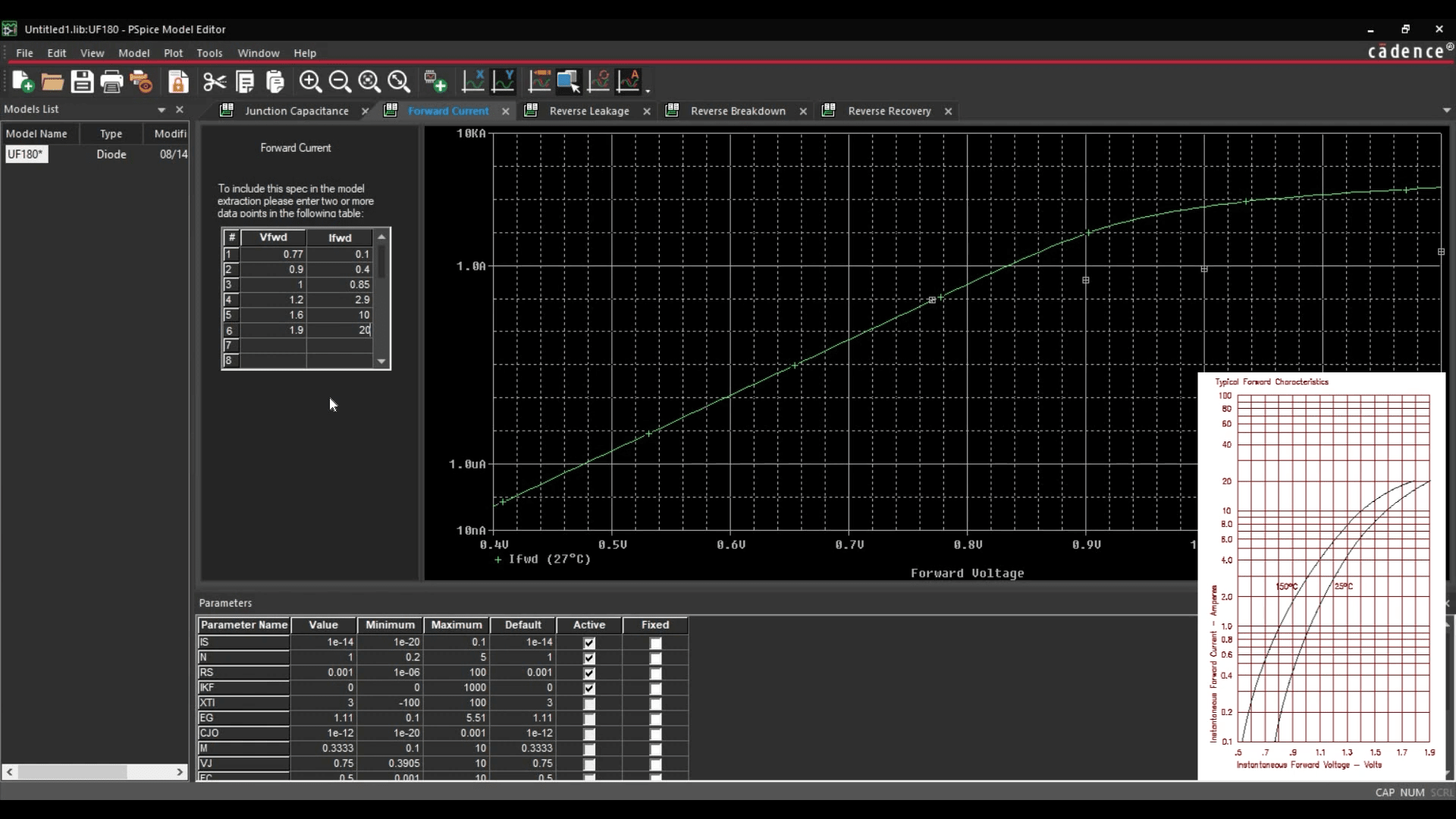Open Y axis settings icon
This screenshot has height=819, width=1456.
click(x=504, y=81)
